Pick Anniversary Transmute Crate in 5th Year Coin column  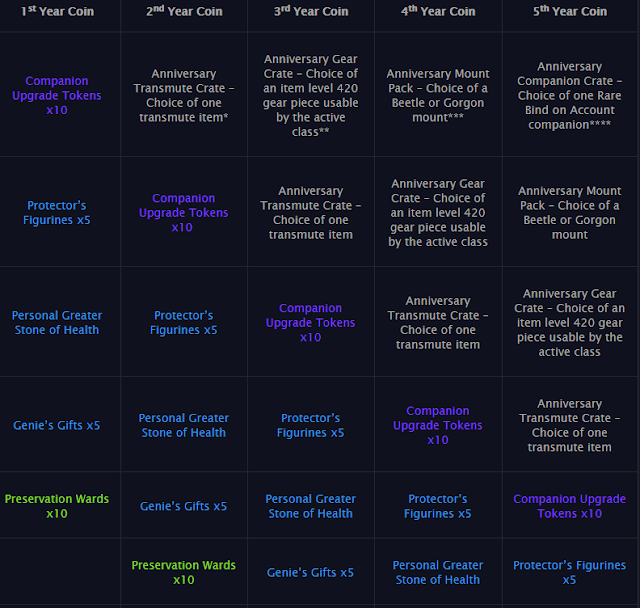(x=570, y=425)
